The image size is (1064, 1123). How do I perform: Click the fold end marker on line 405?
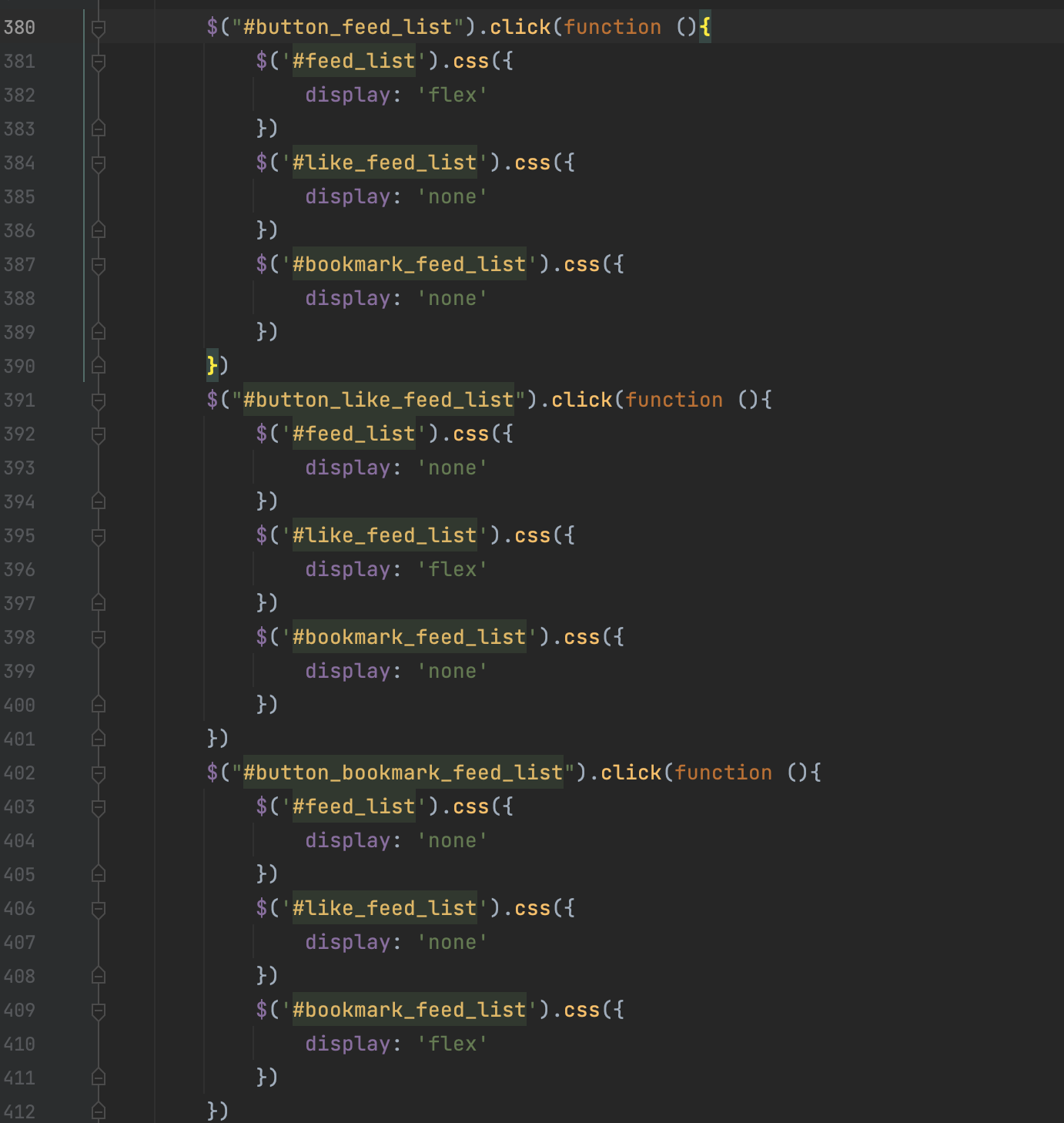coord(99,874)
